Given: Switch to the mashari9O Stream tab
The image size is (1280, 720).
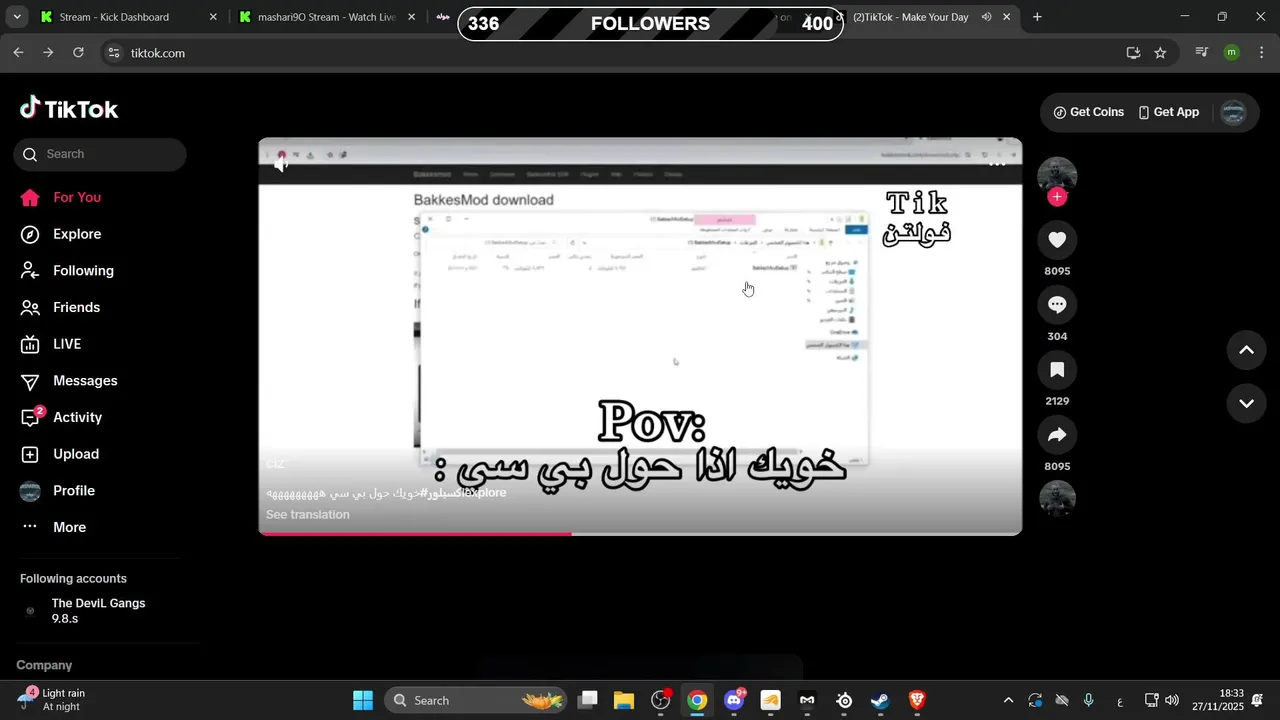Looking at the screenshot, I should pos(326,17).
